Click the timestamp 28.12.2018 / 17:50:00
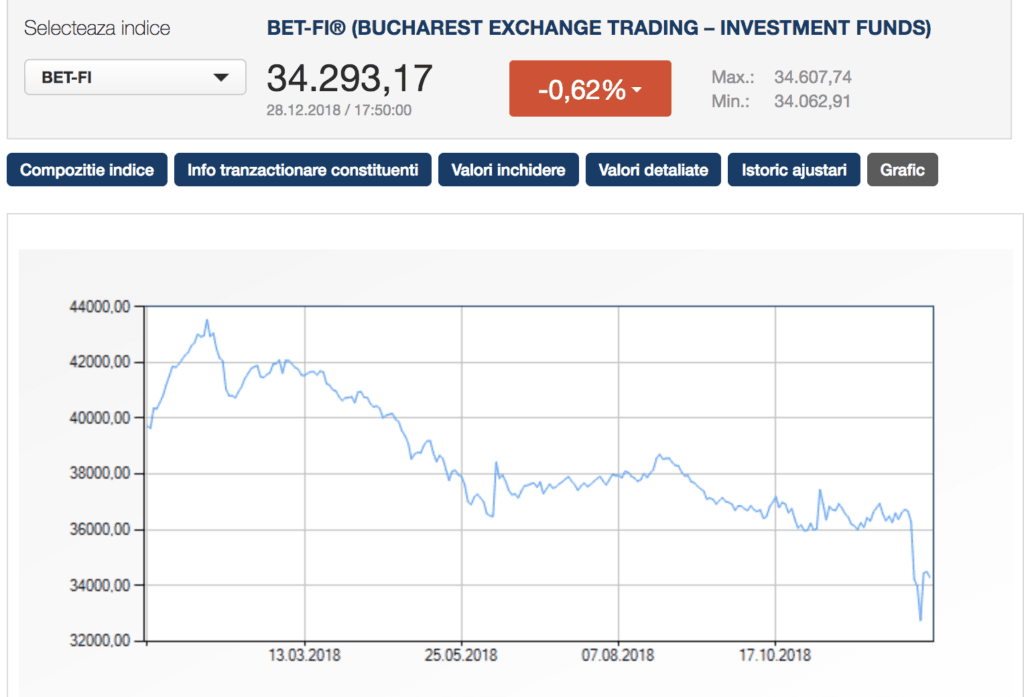The image size is (1024, 697). [x=339, y=110]
